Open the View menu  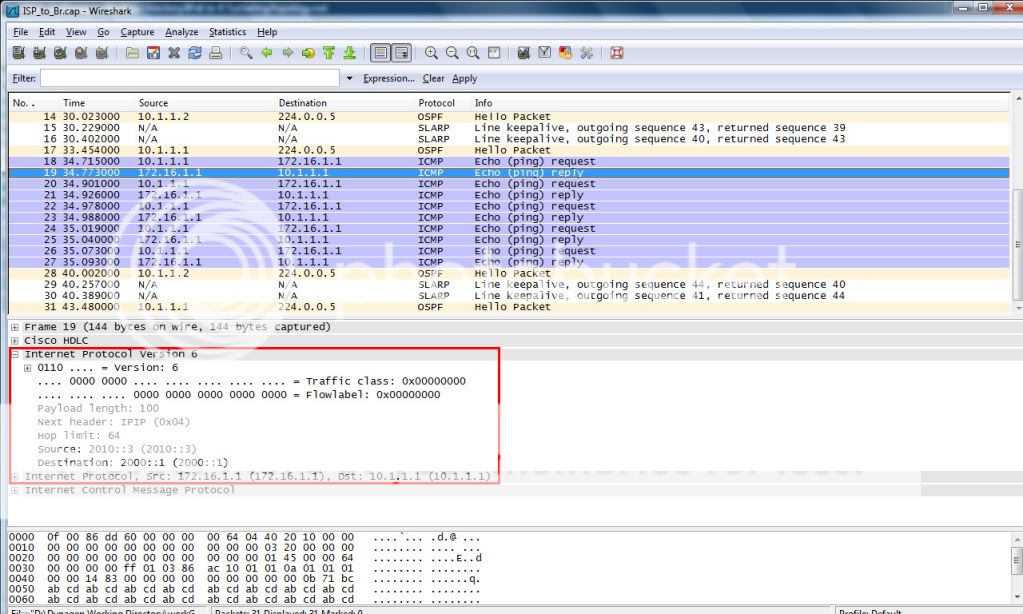pyautogui.click(x=76, y=32)
